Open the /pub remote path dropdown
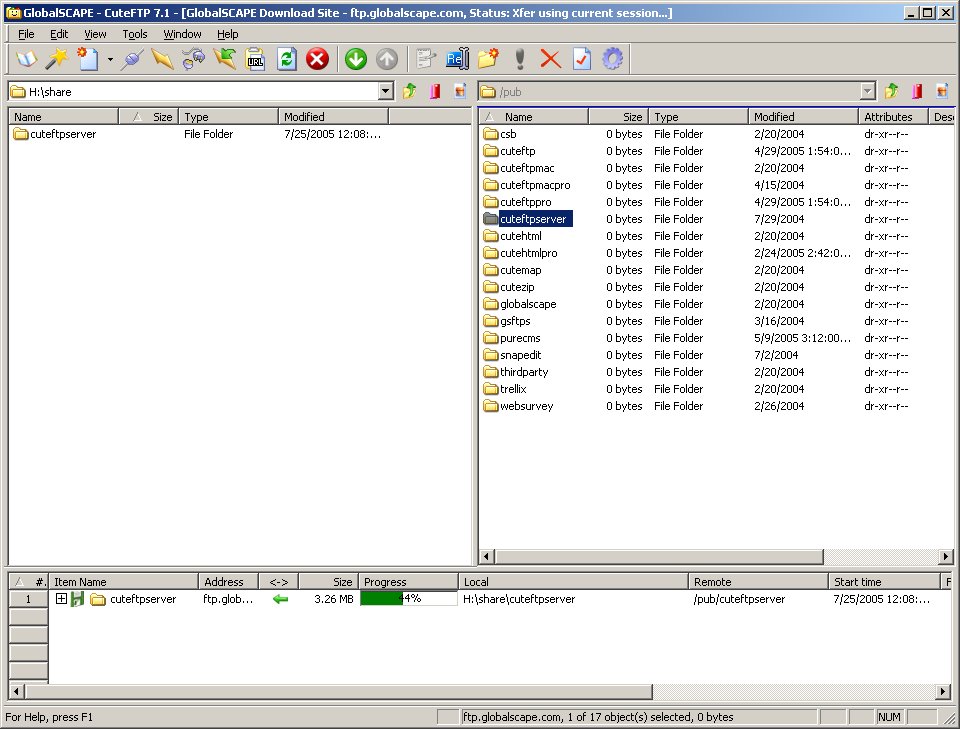 [868, 92]
